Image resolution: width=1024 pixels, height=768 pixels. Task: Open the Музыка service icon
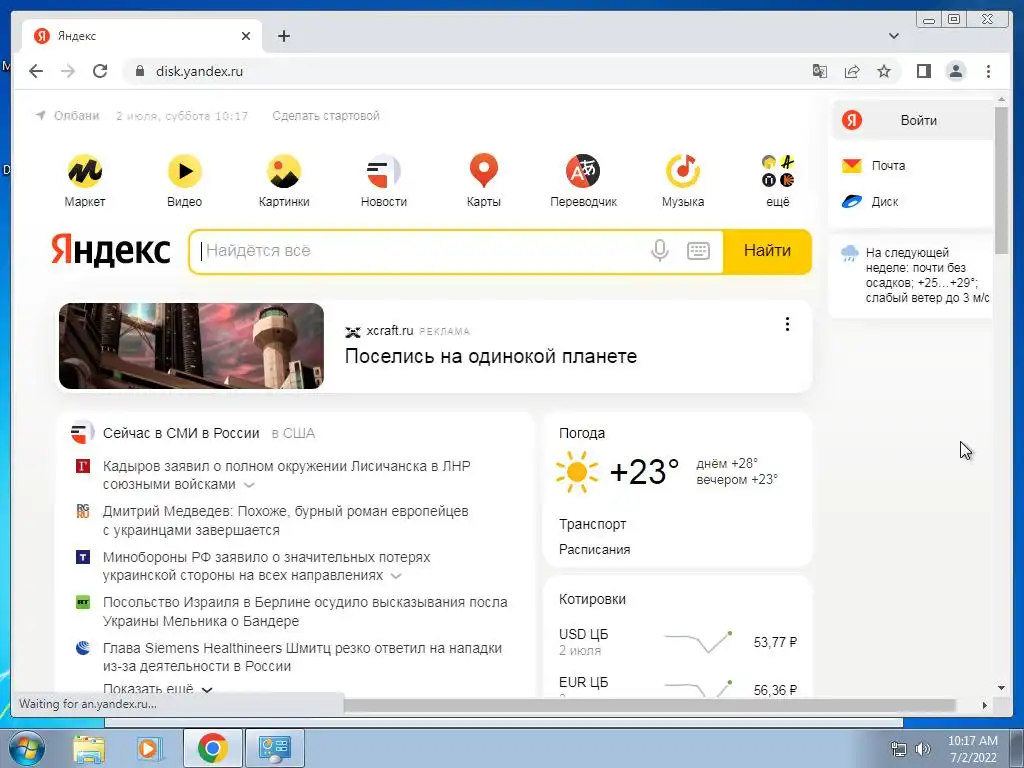tap(683, 171)
